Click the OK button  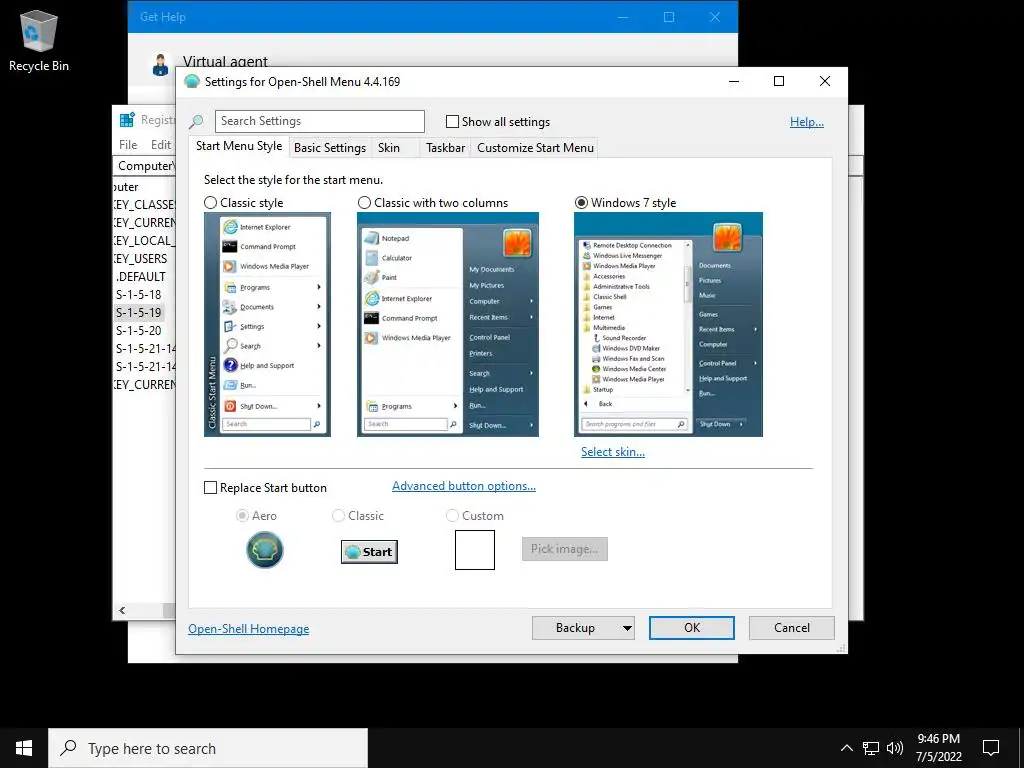(692, 628)
